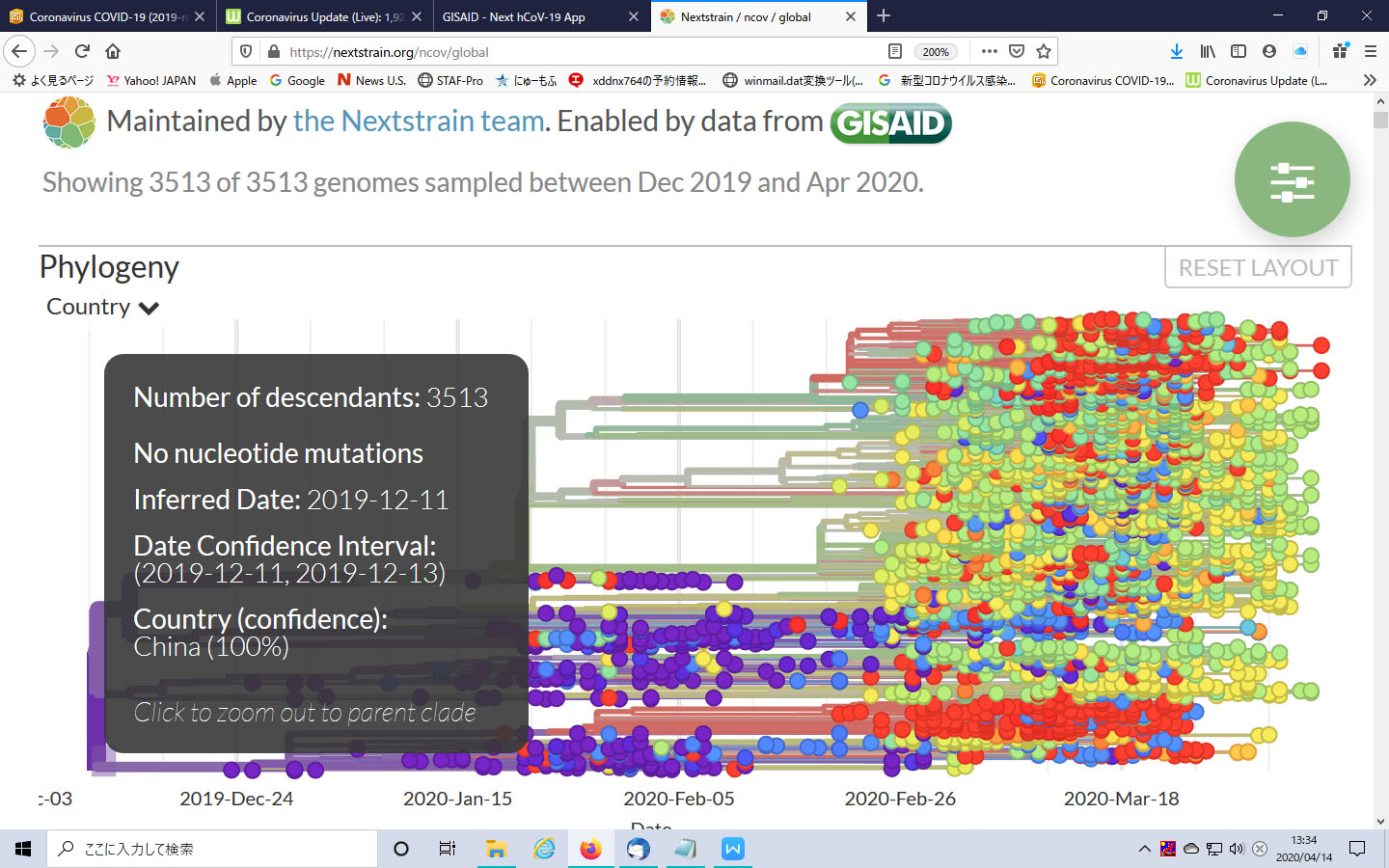
Task: Click the 200% zoom level indicator
Action: click(x=935, y=52)
